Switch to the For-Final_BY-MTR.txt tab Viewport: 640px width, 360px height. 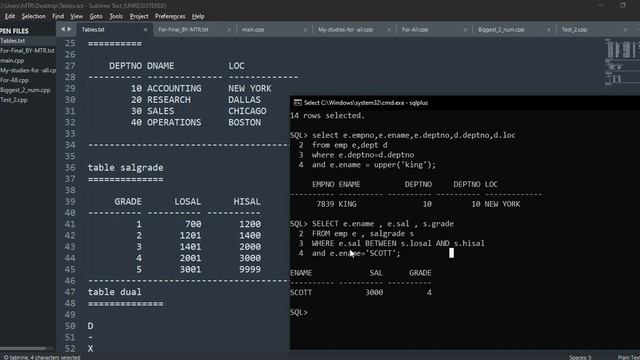(x=183, y=29)
